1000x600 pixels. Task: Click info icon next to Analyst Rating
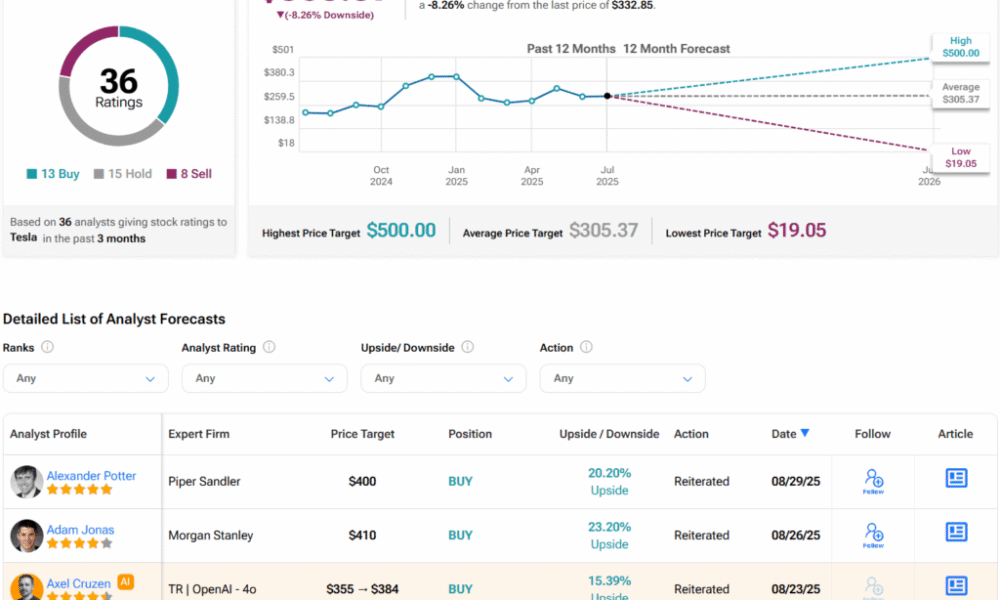click(x=269, y=347)
